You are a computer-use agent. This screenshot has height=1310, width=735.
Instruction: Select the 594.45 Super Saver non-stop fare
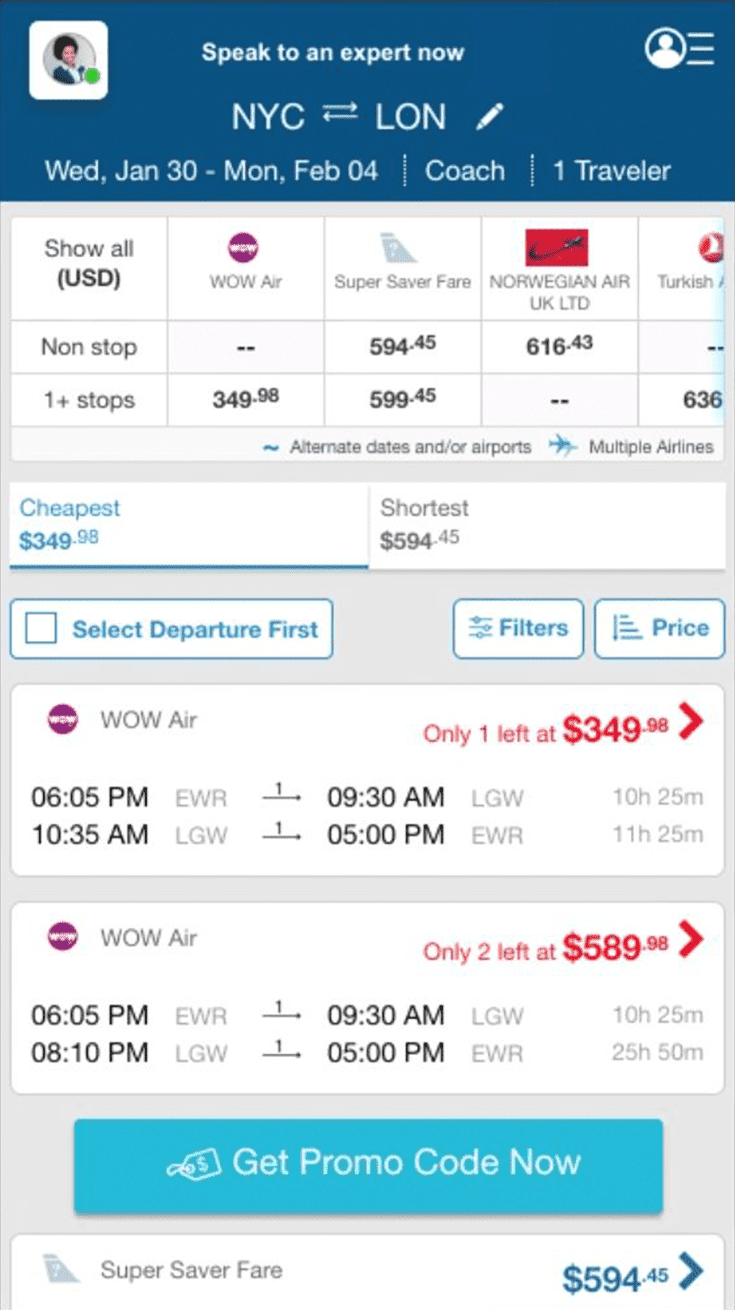coord(401,347)
